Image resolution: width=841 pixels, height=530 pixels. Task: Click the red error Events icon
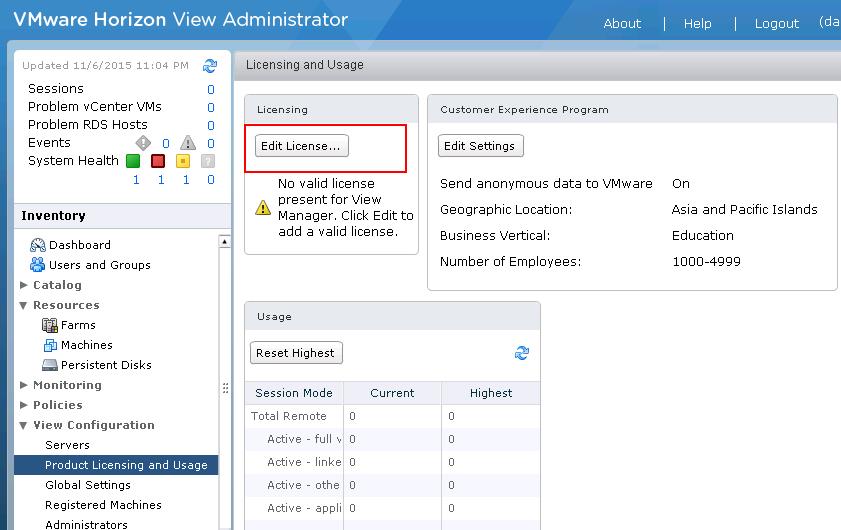click(143, 143)
